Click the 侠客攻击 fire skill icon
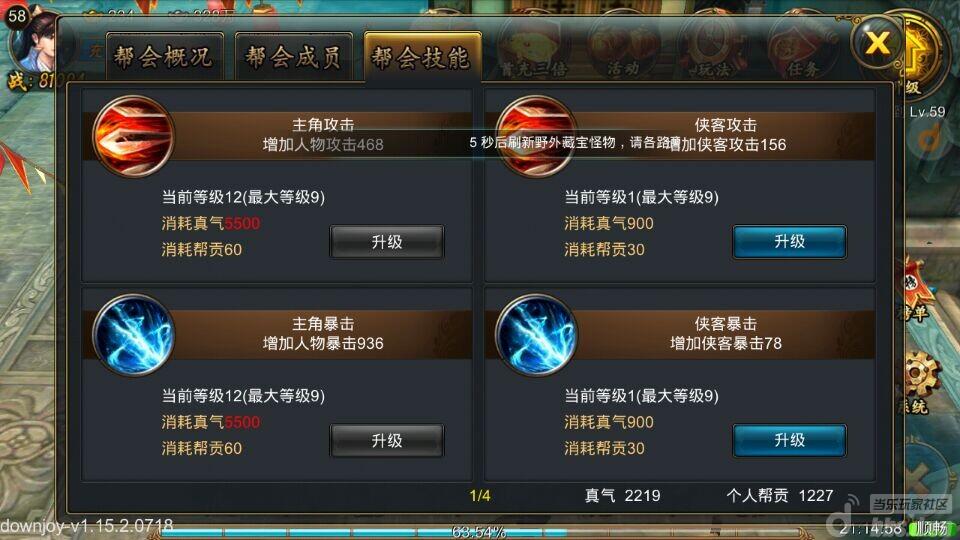960x540 pixels. click(536, 136)
